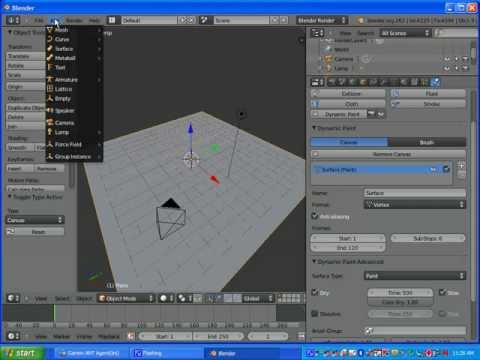
Task: Click the Rotate button in tool shelf
Action: pyautogui.click(x=26, y=65)
